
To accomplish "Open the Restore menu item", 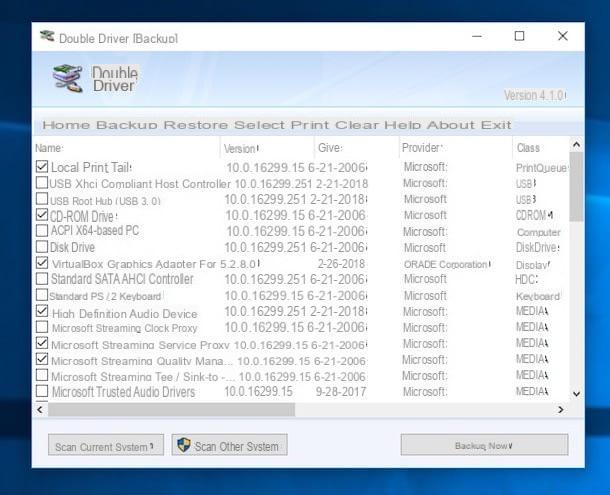I will point(196,125).
